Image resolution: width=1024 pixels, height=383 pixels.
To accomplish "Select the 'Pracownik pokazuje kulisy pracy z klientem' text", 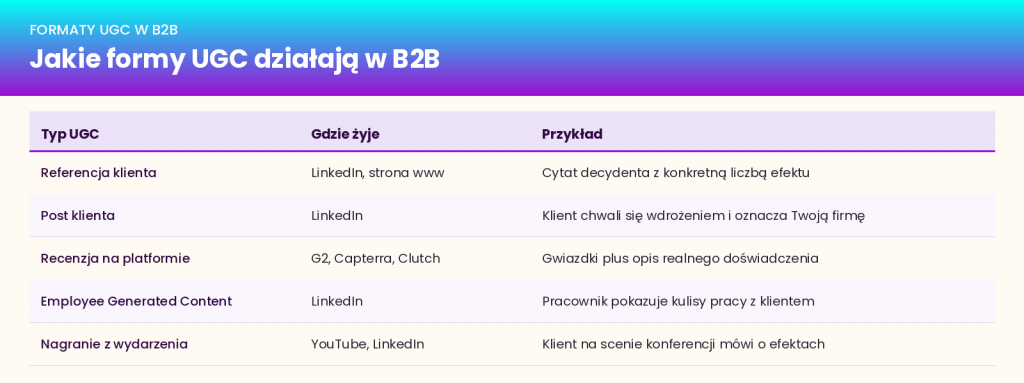I will [678, 302].
